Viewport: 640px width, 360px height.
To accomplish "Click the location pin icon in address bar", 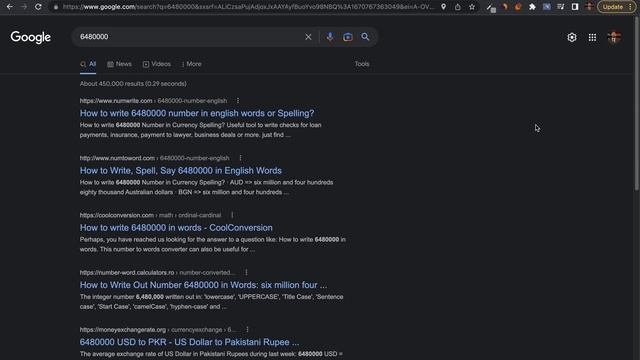I will pos(443,7).
